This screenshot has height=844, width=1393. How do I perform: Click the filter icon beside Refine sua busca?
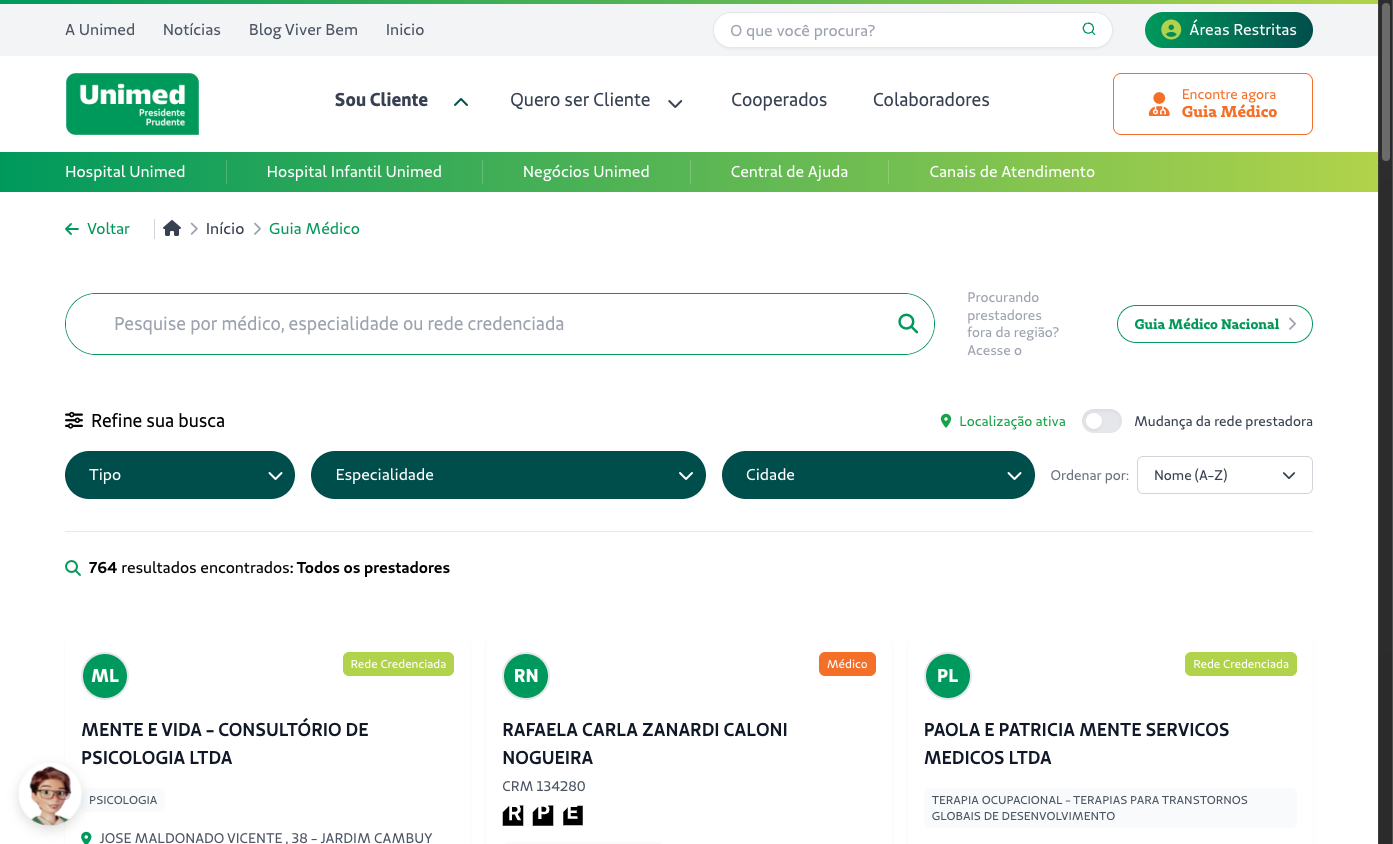point(73,420)
